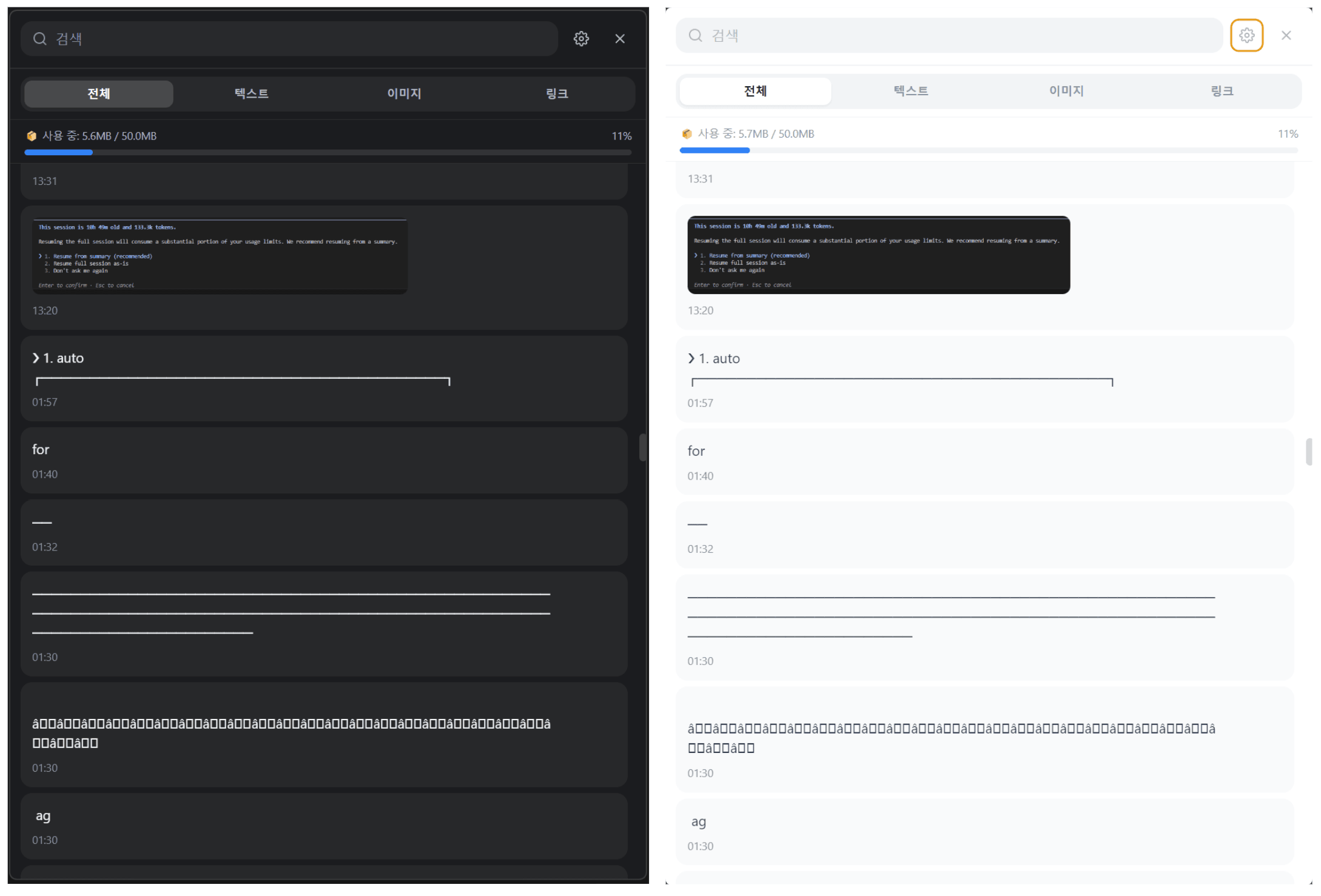Select the long underline clip in light panel
The height and width of the screenshot is (896, 1321).
click(984, 628)
